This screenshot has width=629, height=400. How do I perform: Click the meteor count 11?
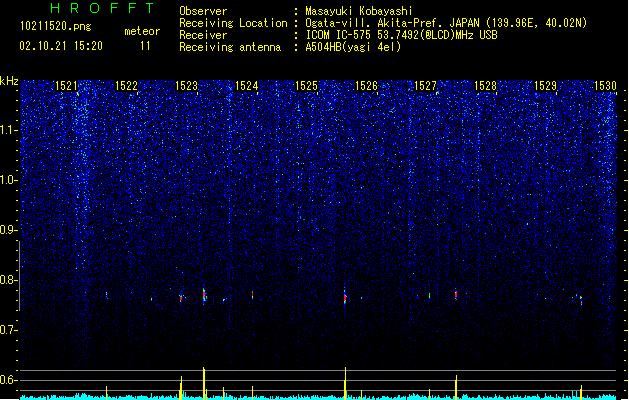[145, 46]
